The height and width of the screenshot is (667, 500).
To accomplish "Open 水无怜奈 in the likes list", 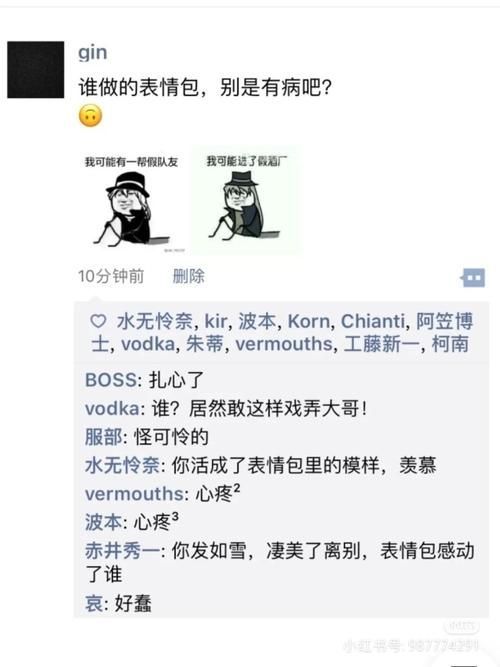I will click(x=155, y=321).
